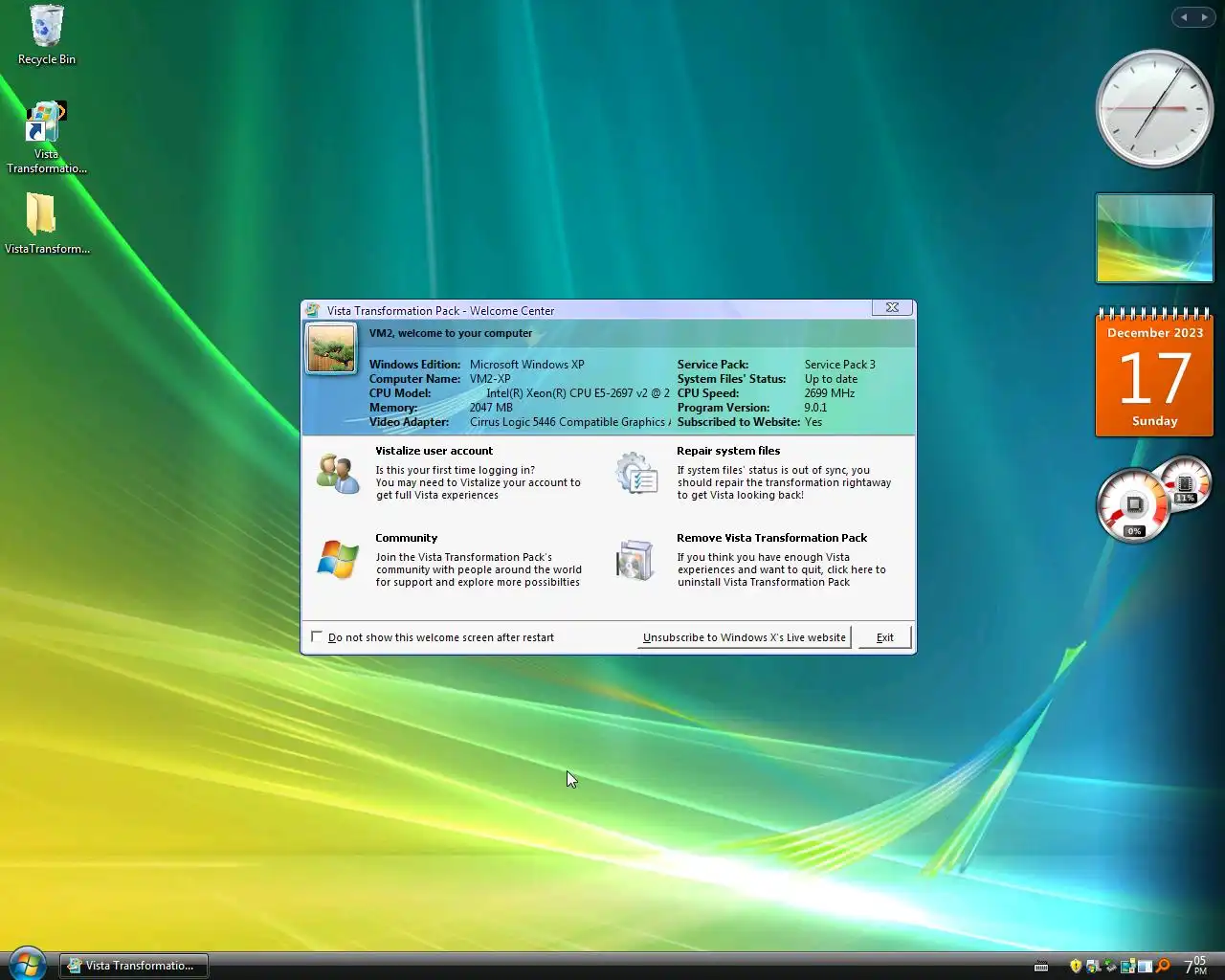Click Unsubscribe to Windows X's Live website button
The height and width of the screenshot is (980, 1225).
[745, 637]
